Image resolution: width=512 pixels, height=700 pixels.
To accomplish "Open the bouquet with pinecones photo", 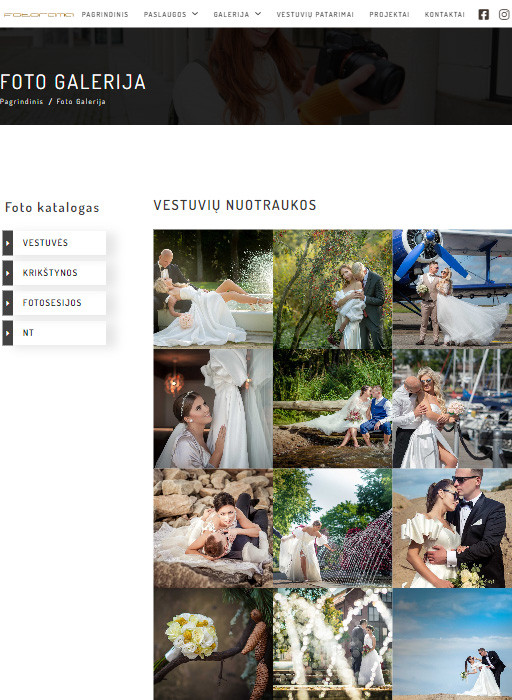I will (x=213, y=644).
